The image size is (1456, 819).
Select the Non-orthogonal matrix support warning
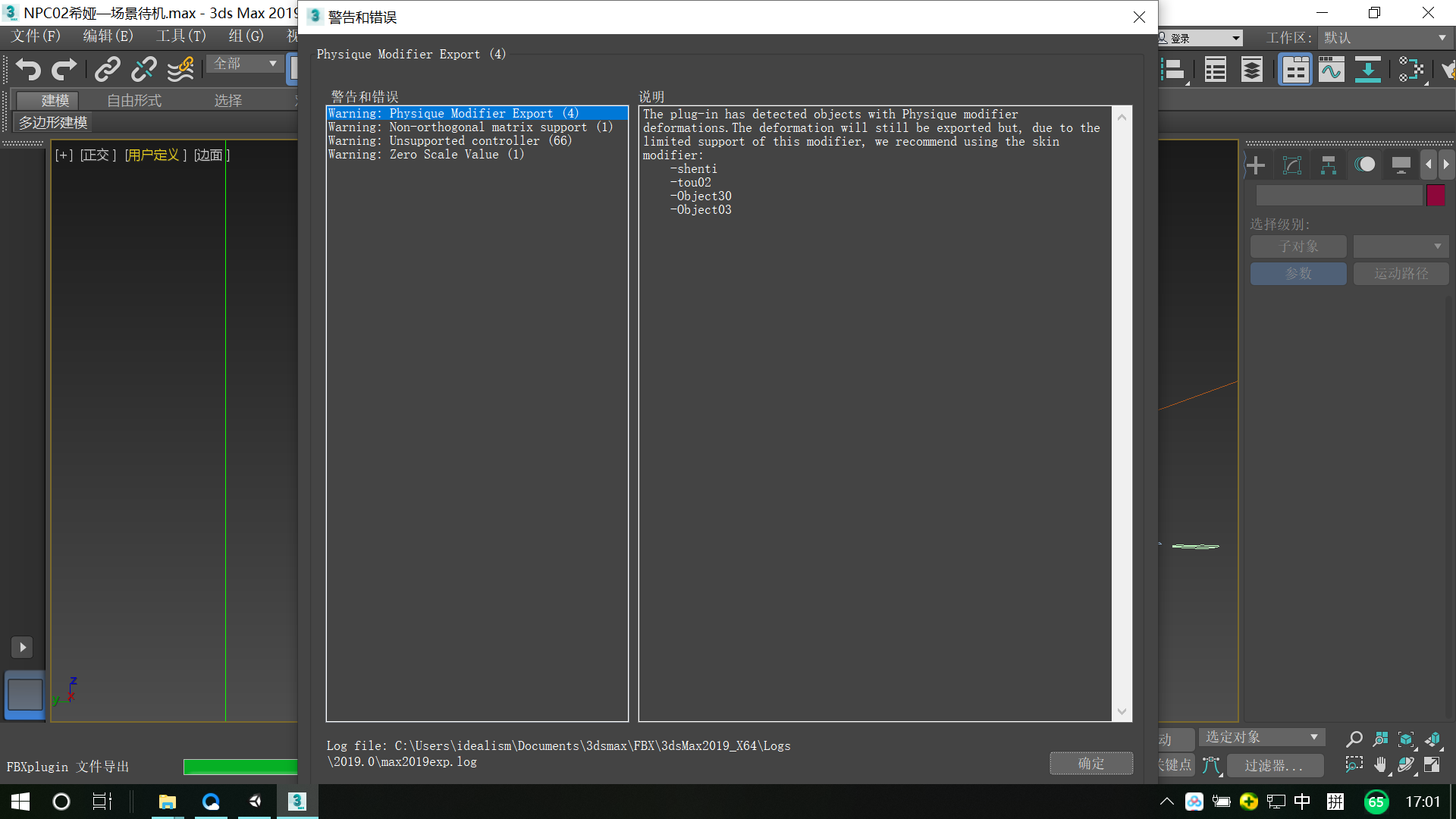tap(477, 127)
